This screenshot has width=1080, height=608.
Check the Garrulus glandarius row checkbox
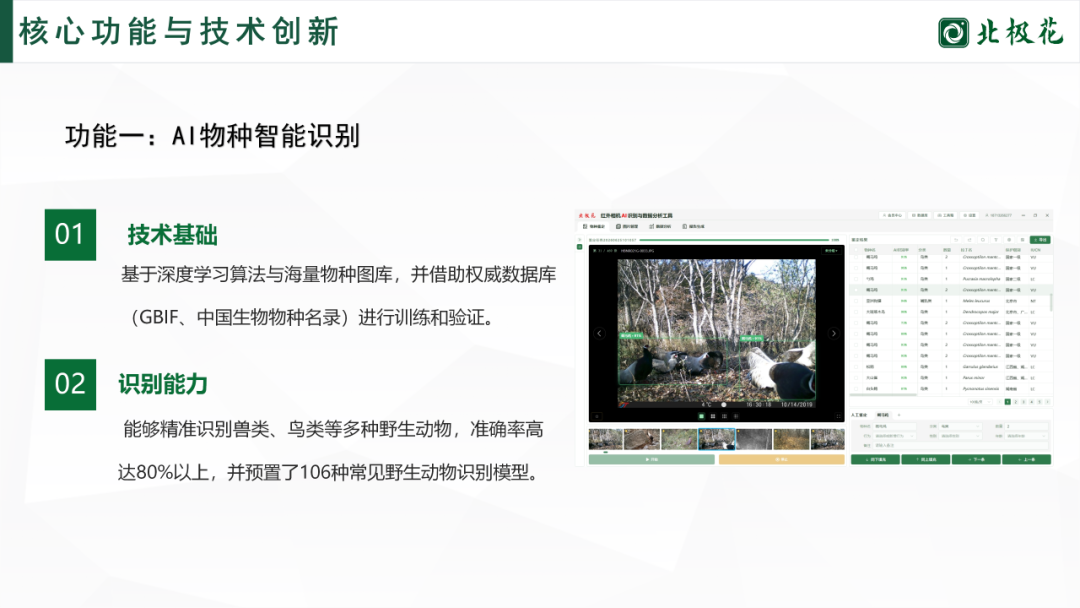click(x=856, y=366)
